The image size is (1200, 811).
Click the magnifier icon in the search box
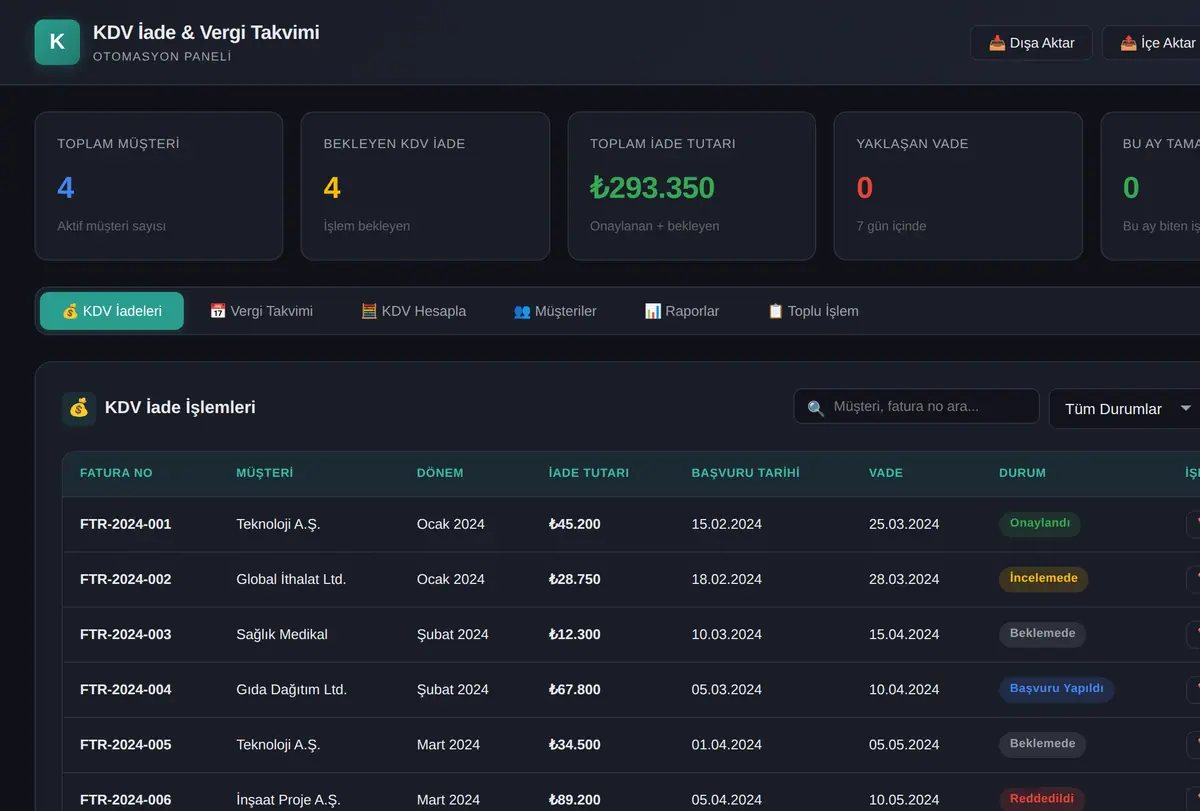pos(816,407)
